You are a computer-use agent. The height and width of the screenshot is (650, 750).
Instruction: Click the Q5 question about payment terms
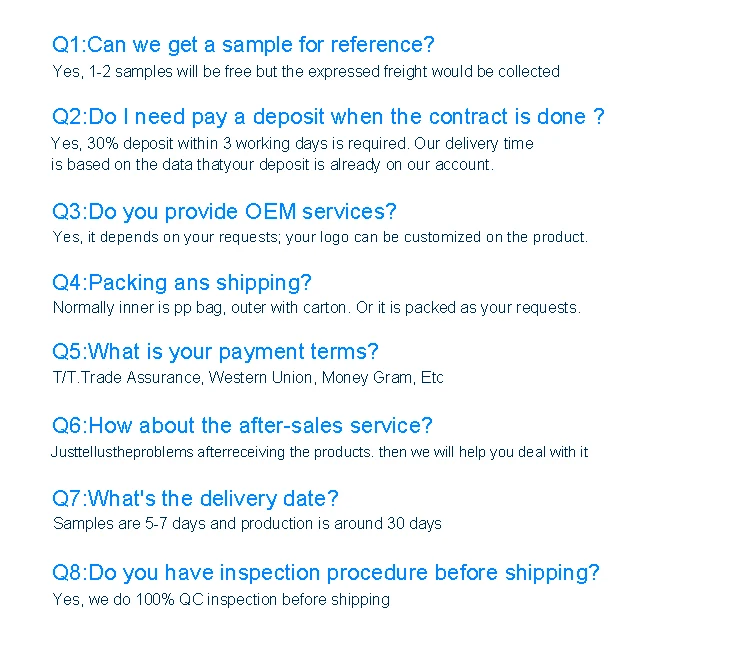[x=215, y=352]
